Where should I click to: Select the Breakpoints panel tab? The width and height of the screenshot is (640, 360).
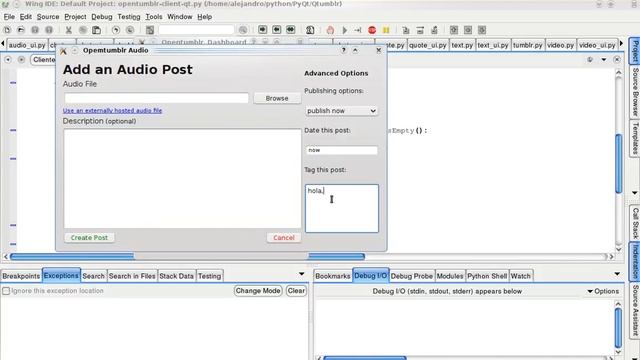[21, 276]
